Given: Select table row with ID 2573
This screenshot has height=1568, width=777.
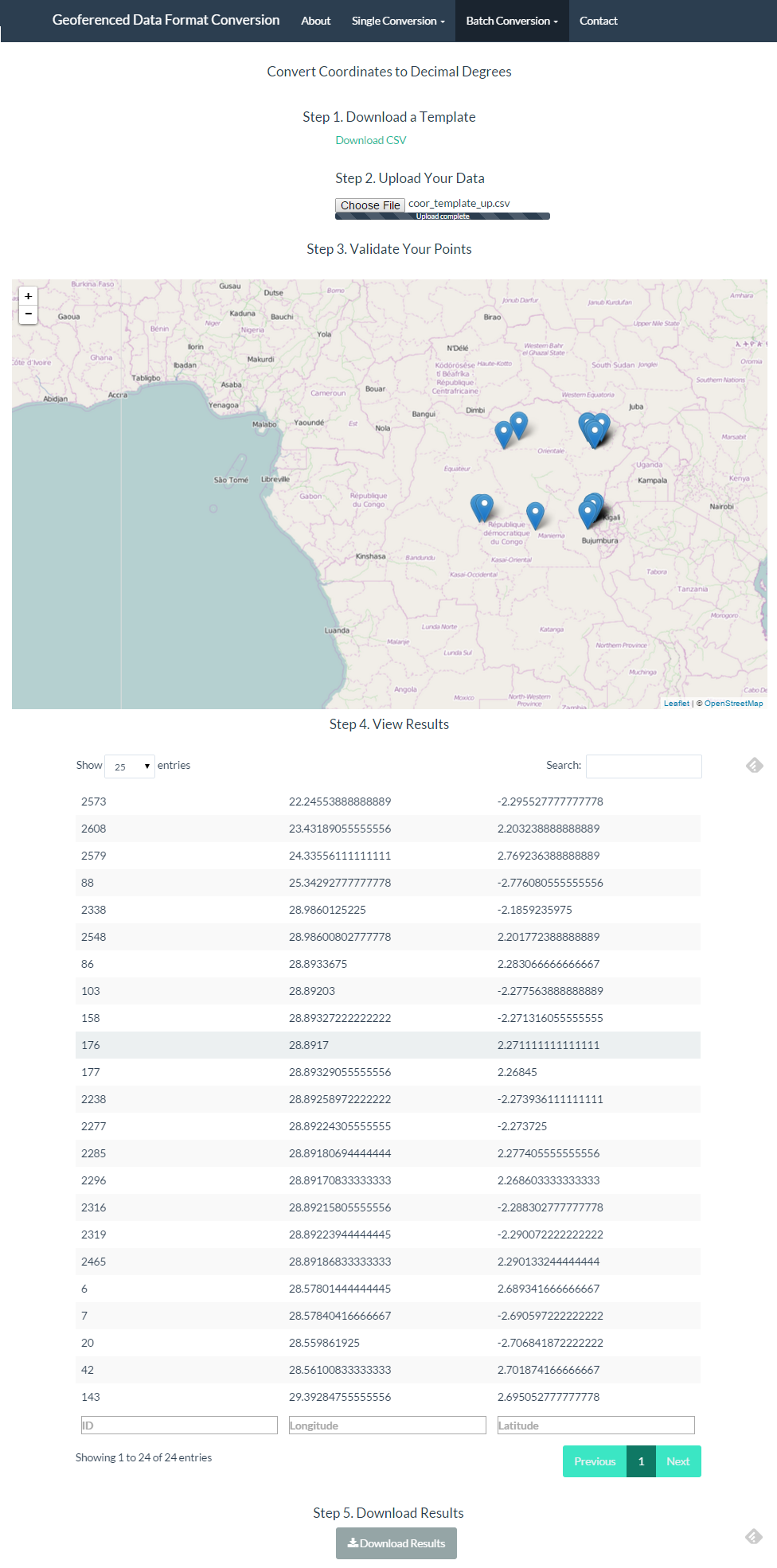Looking at the screenshot, I should (x=388, y=802).
